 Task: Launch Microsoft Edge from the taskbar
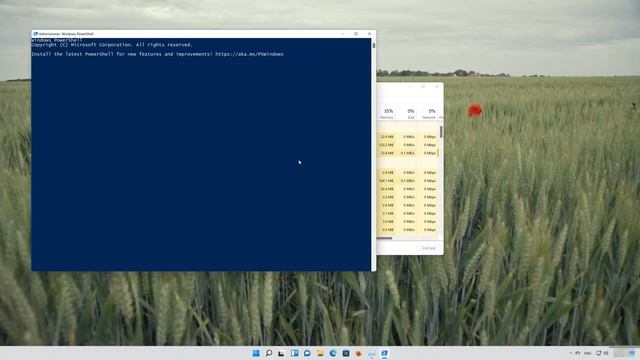[x=333, y=353]
